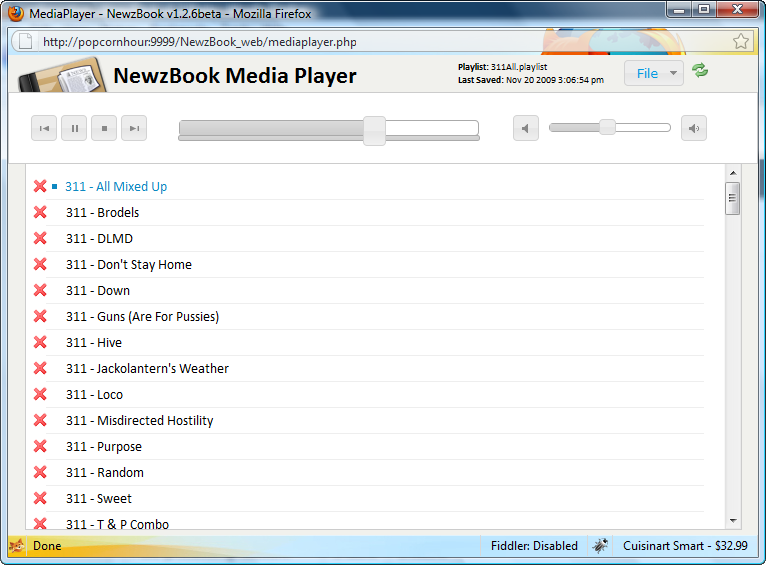The image size is (766, 565).
Task: Play 311 - Jackolantern's Weather
Action: (148, 368)
